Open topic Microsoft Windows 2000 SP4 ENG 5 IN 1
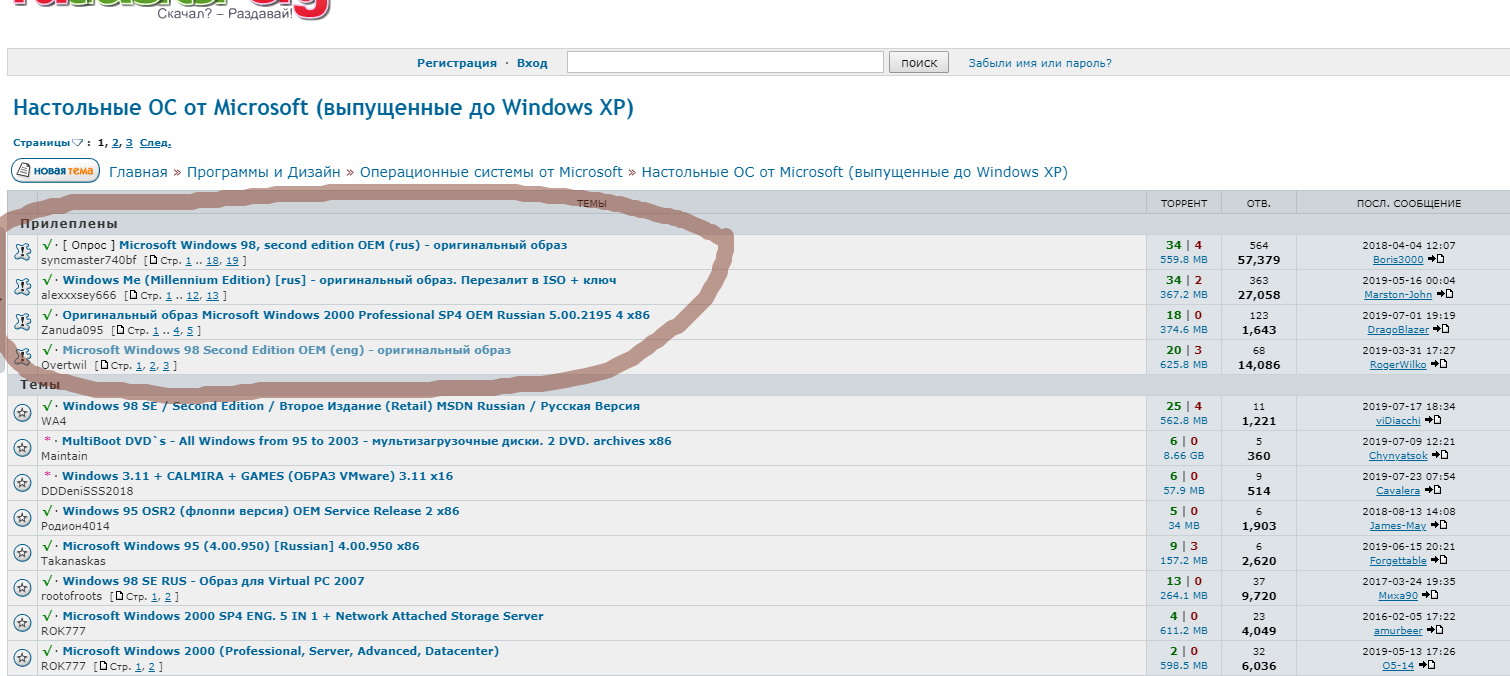This screenshot has width=1510, height=676. (303, 616)
